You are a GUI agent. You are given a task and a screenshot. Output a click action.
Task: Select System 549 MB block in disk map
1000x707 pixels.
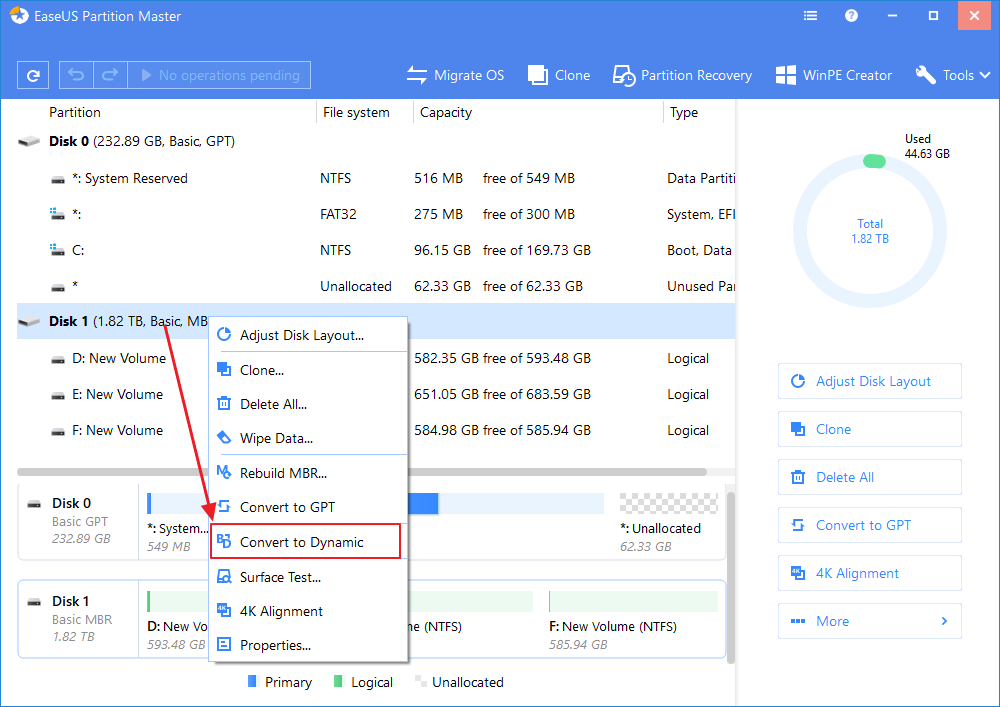(x=177, y=521)
